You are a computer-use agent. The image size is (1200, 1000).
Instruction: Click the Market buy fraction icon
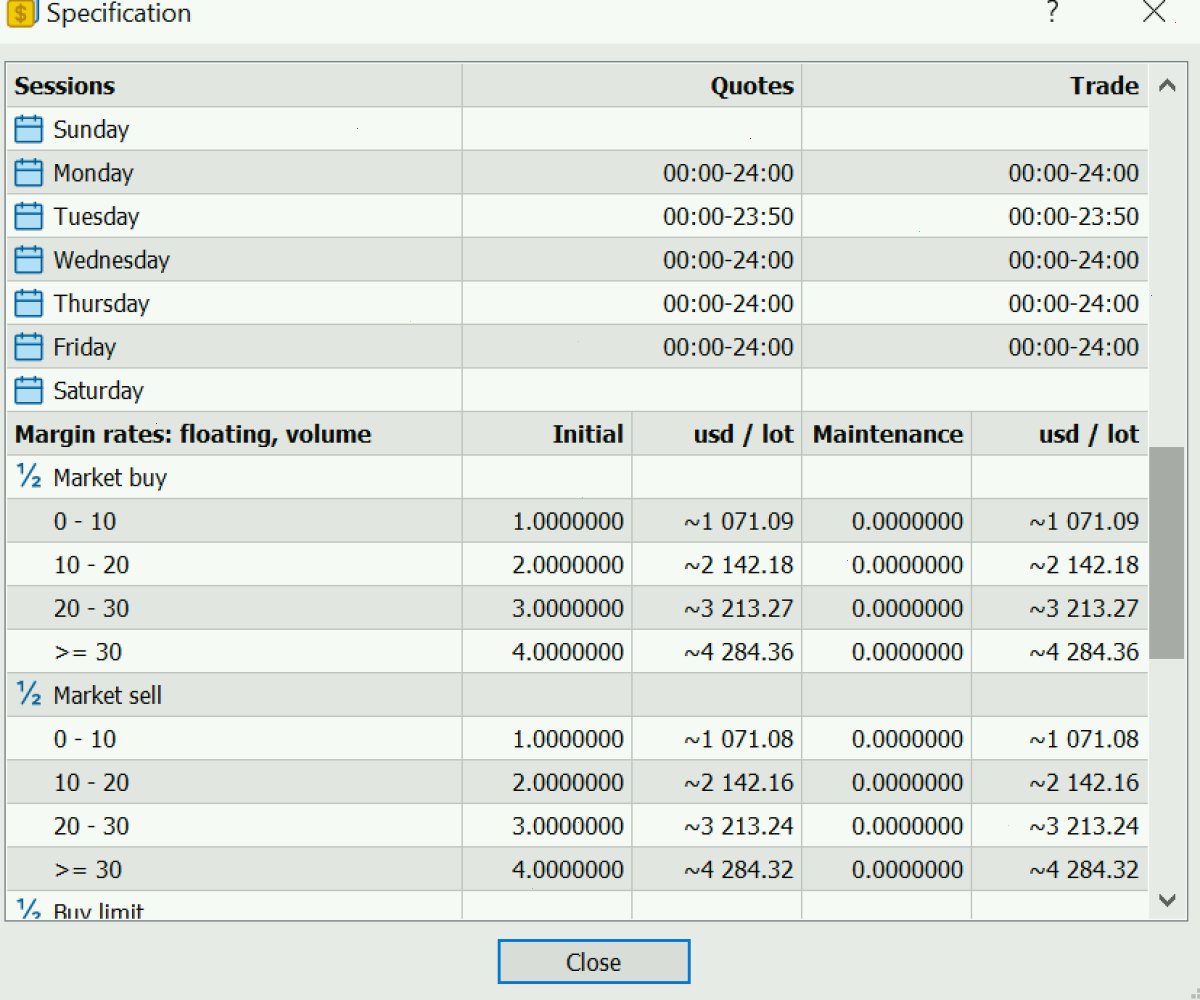pyautogui.click(x=29, y=477)
